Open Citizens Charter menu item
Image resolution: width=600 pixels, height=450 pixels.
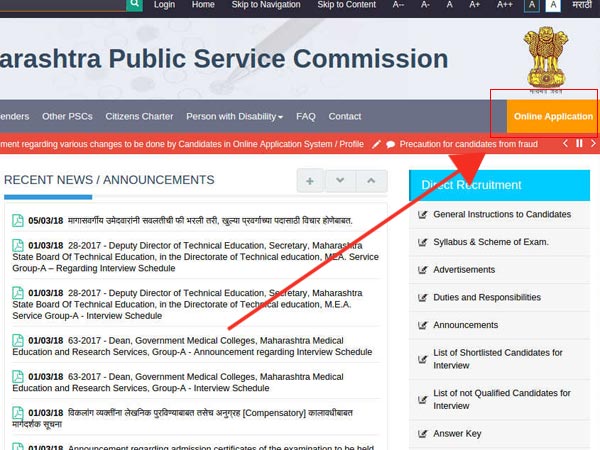pyautogui.click(x=139, y=116)
